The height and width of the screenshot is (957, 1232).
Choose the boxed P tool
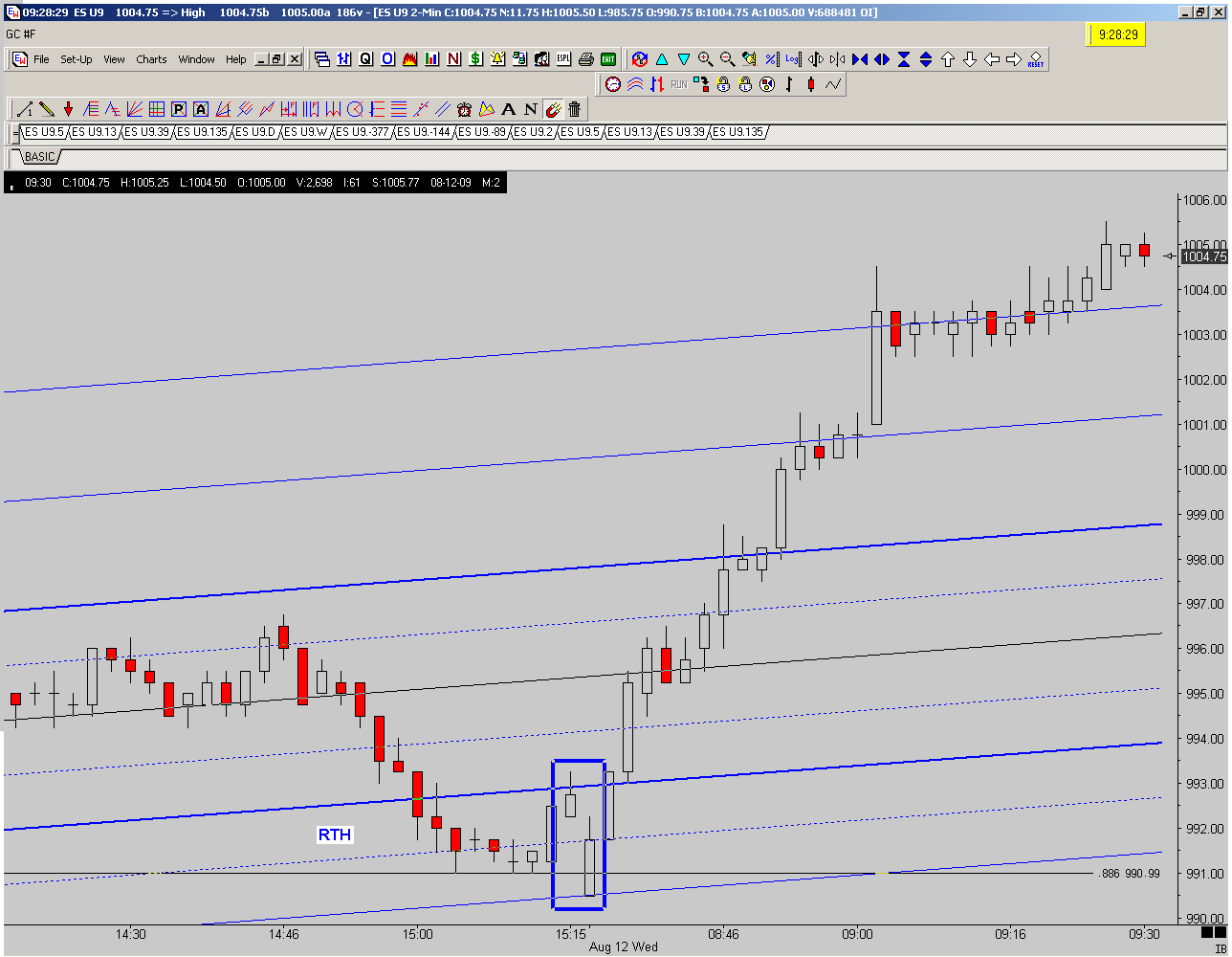pyautogui.click(x=178, y=108)
